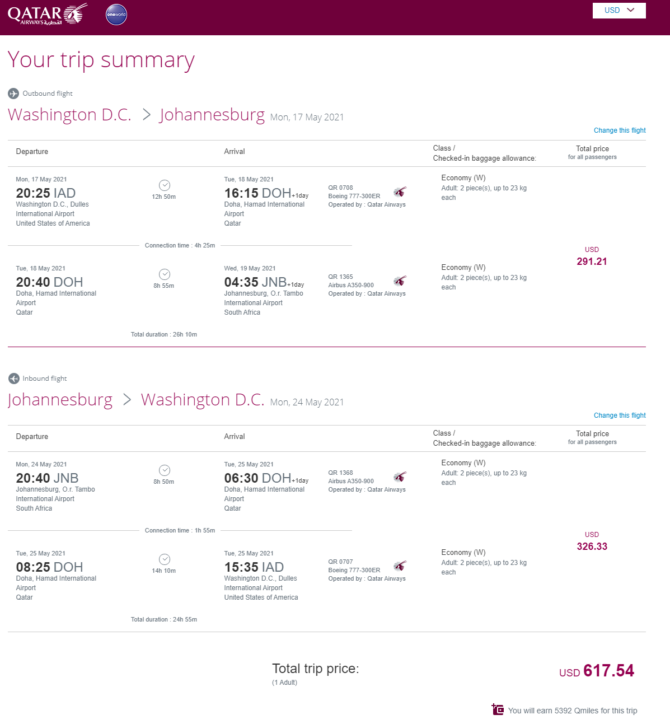Click the oneworld alliance badge
This screenshot has width=670, height=724.
coord(116,14)
